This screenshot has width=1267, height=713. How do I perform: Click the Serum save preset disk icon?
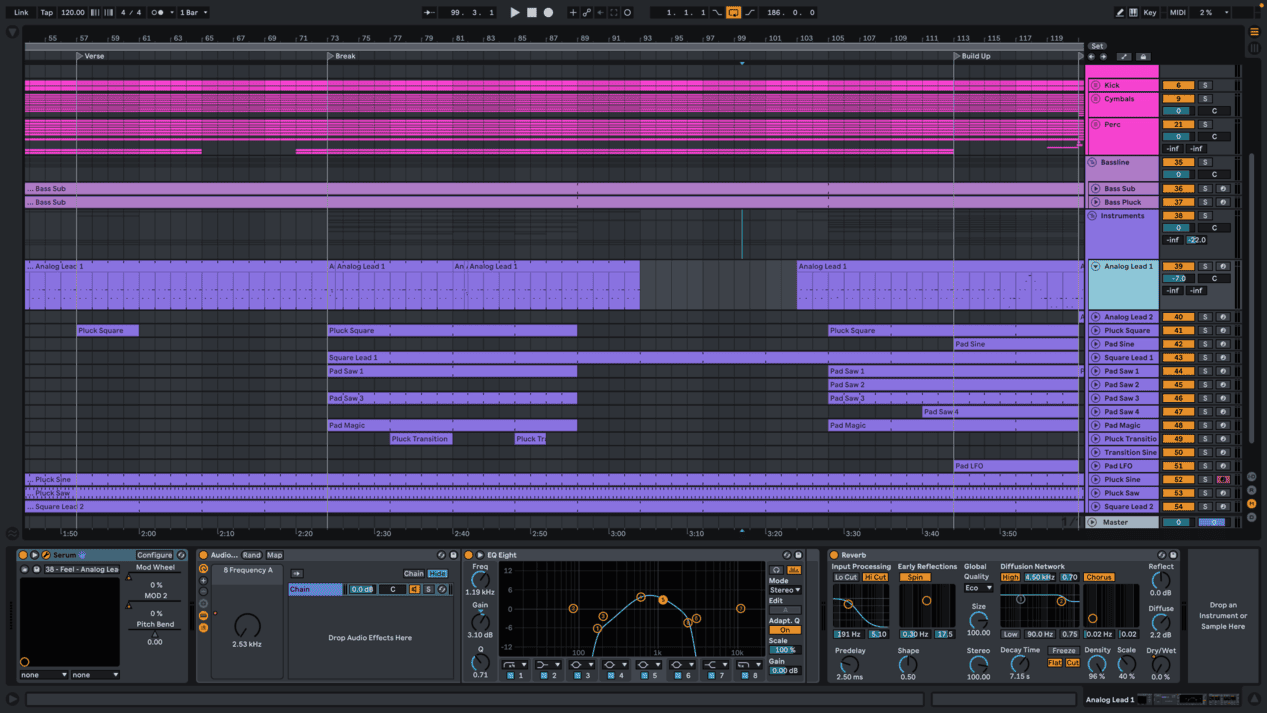[x=37, y=569]
